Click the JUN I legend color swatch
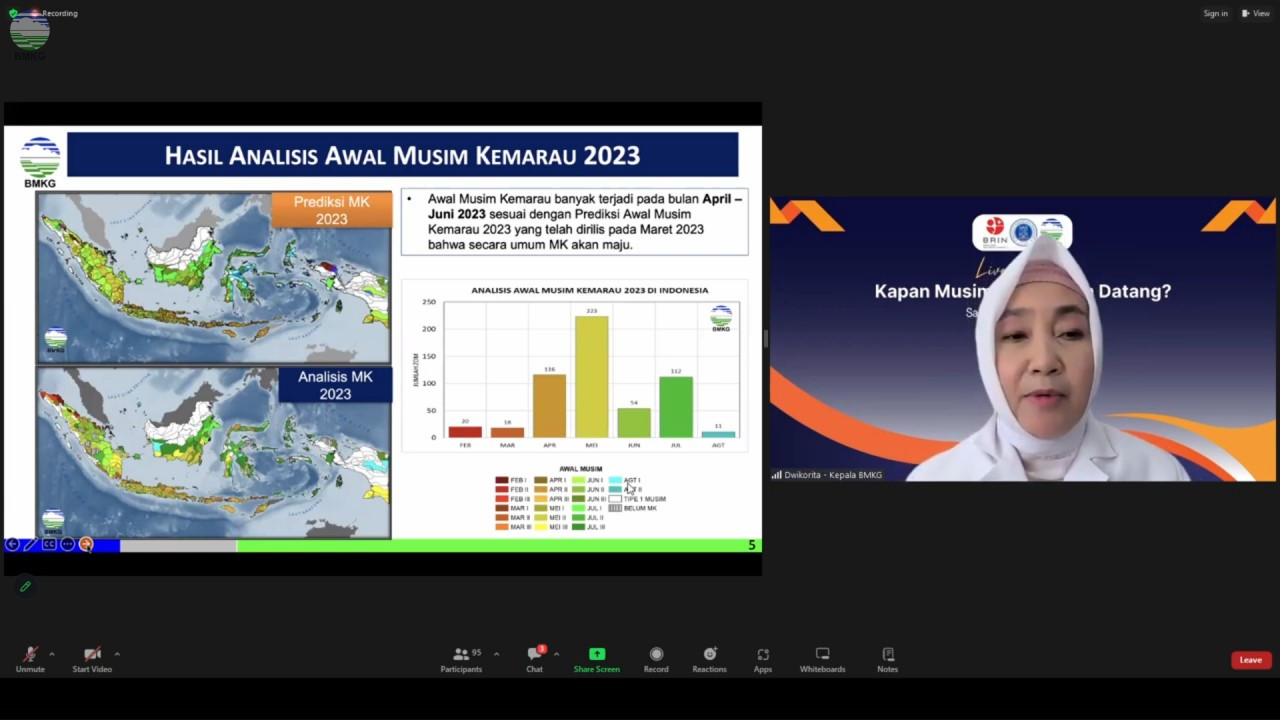Image resolution: width=1280 pixels, height=720 pixels. pyautogui.click(x=578, y=481)
